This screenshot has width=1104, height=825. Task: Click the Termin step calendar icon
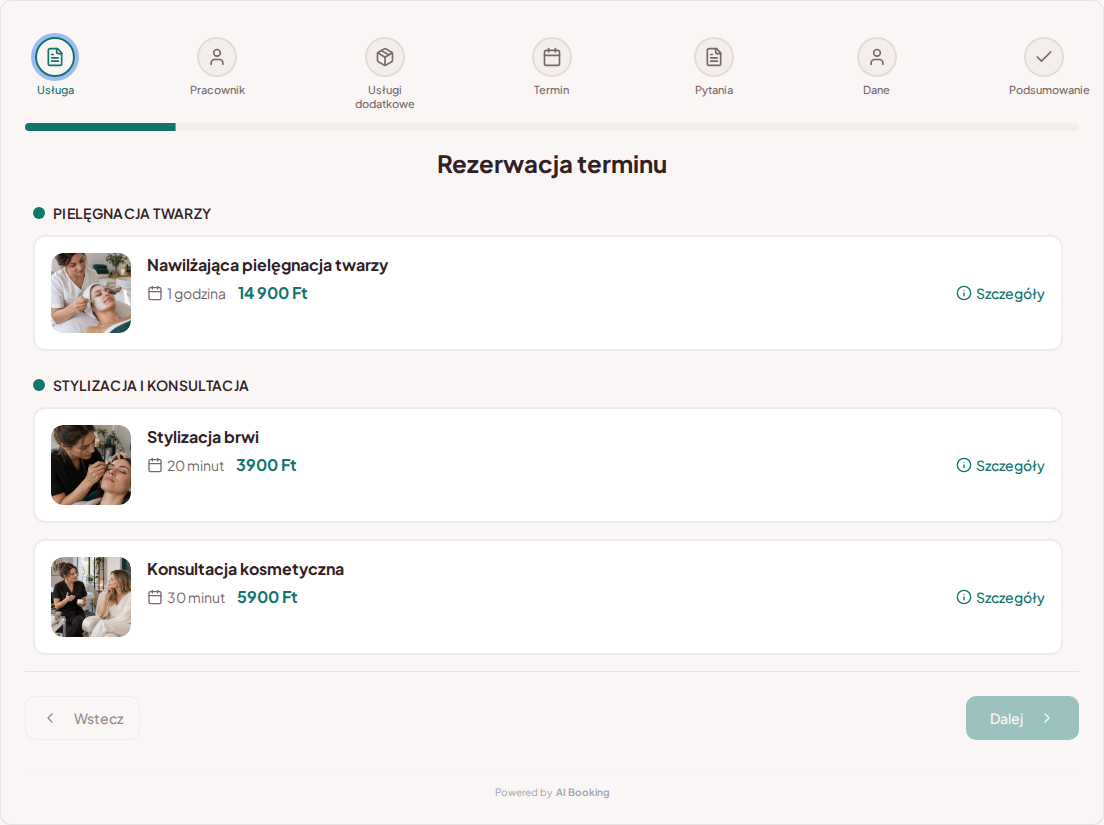552,57
